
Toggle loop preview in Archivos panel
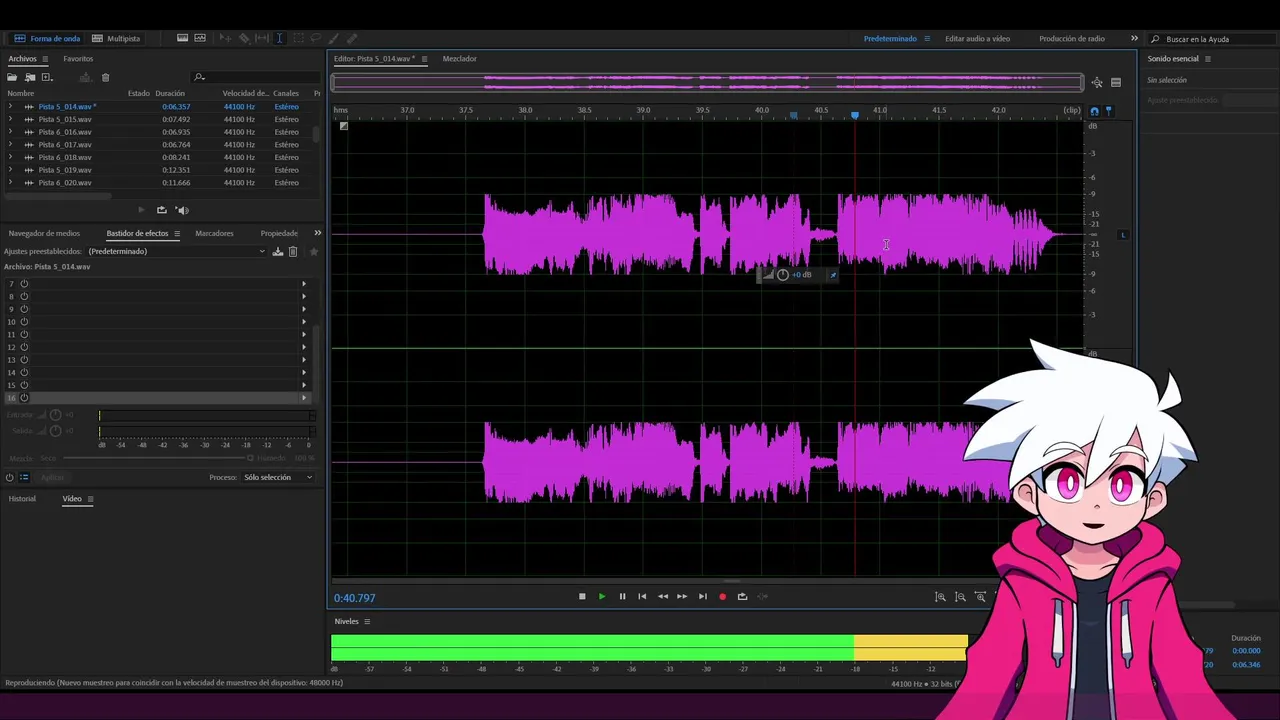click(161, 210)
